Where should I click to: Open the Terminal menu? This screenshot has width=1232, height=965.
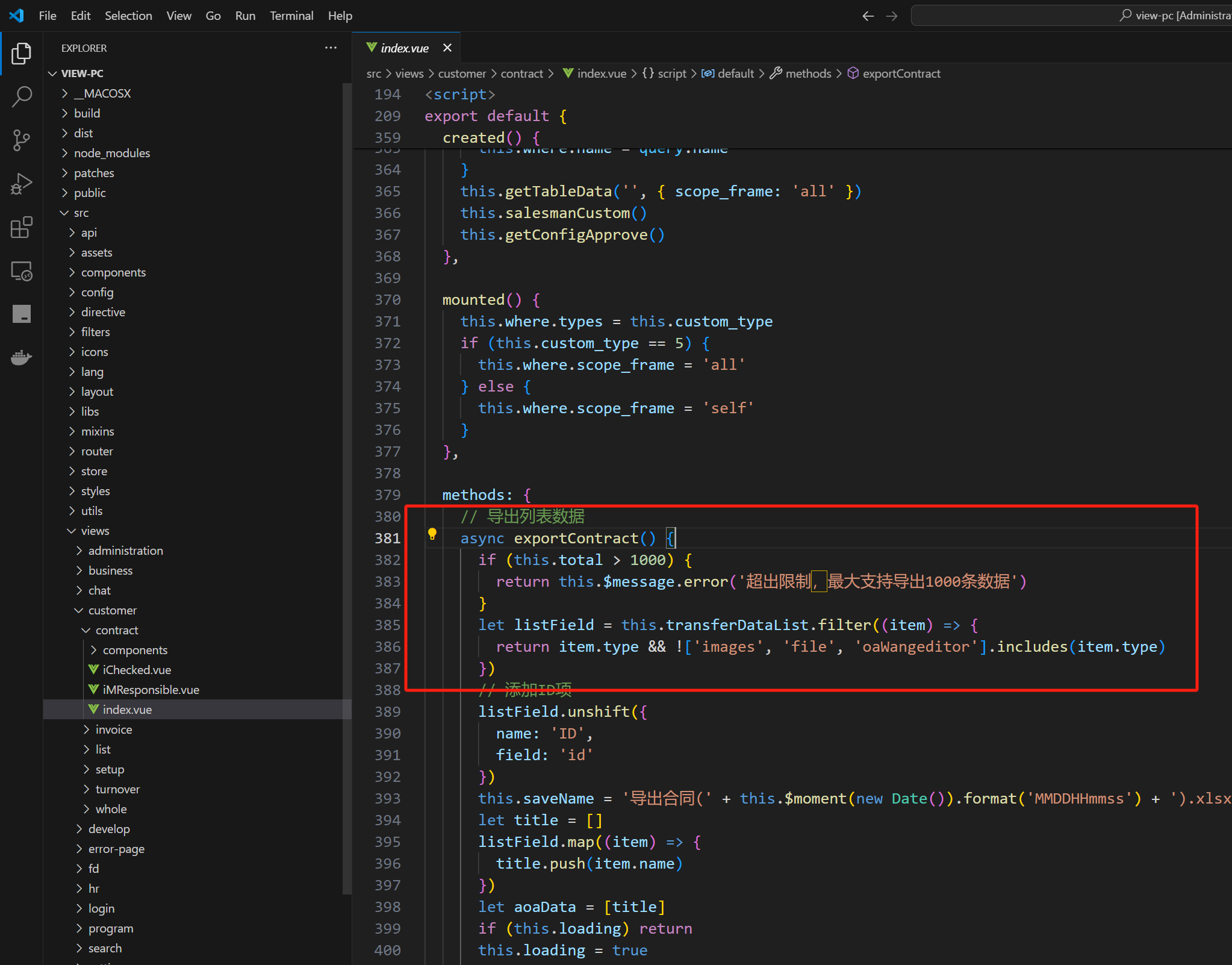pyautogui.click(x=291, y=16)
